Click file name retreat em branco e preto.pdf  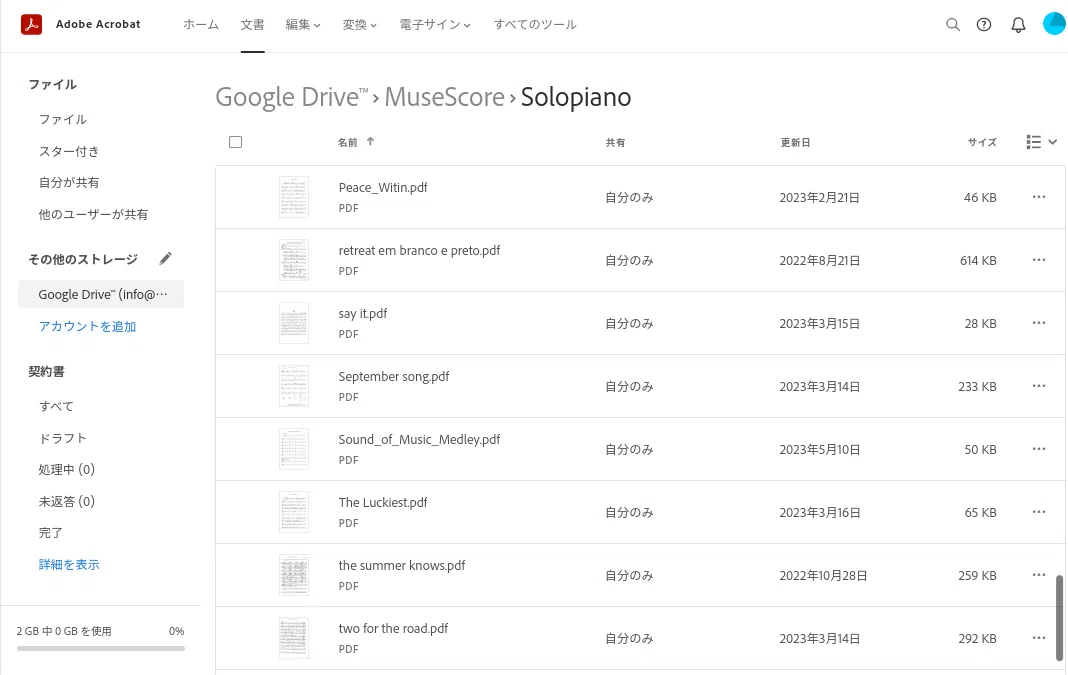(419, 251)
